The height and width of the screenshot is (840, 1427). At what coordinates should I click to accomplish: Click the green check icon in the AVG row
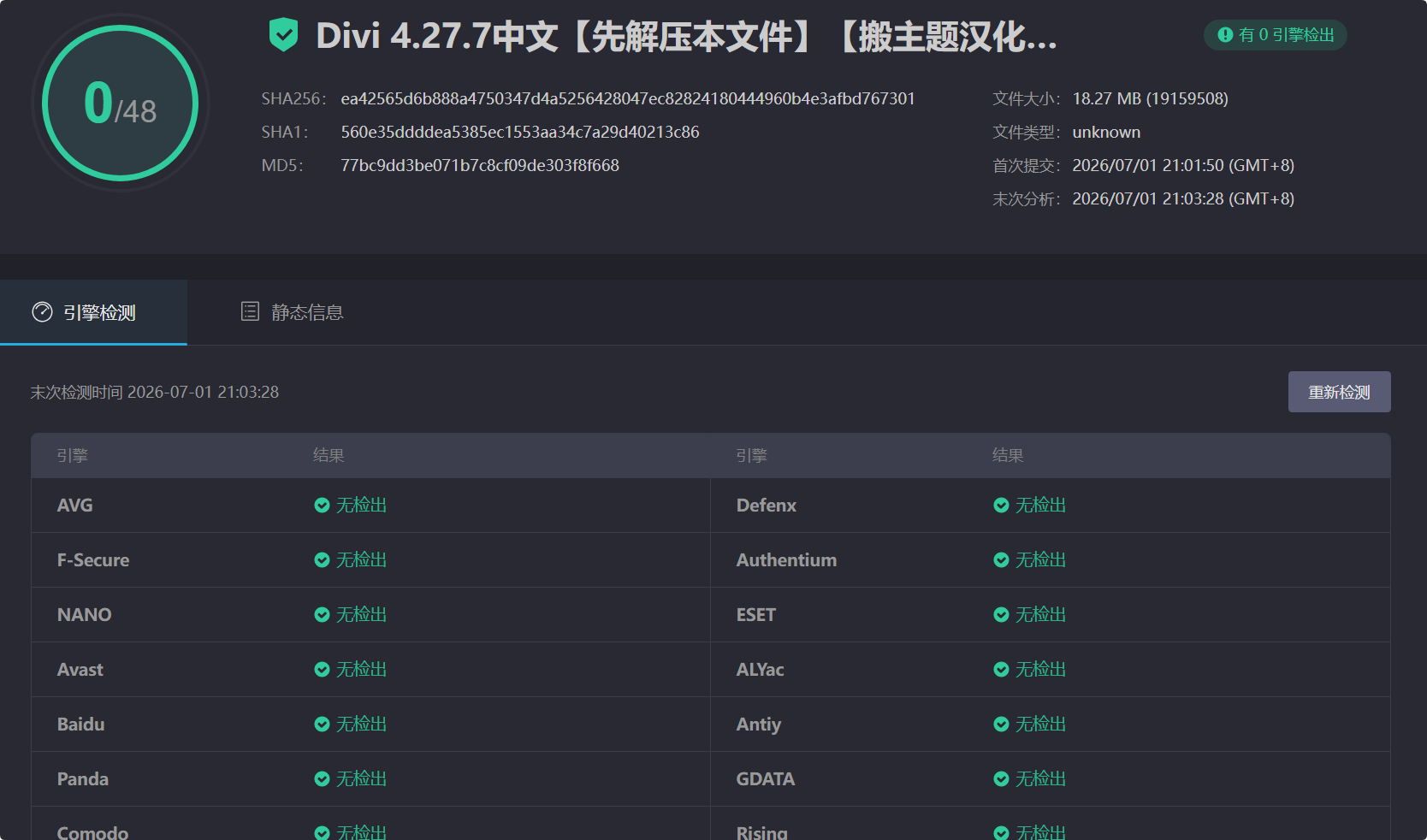[322, 506]
